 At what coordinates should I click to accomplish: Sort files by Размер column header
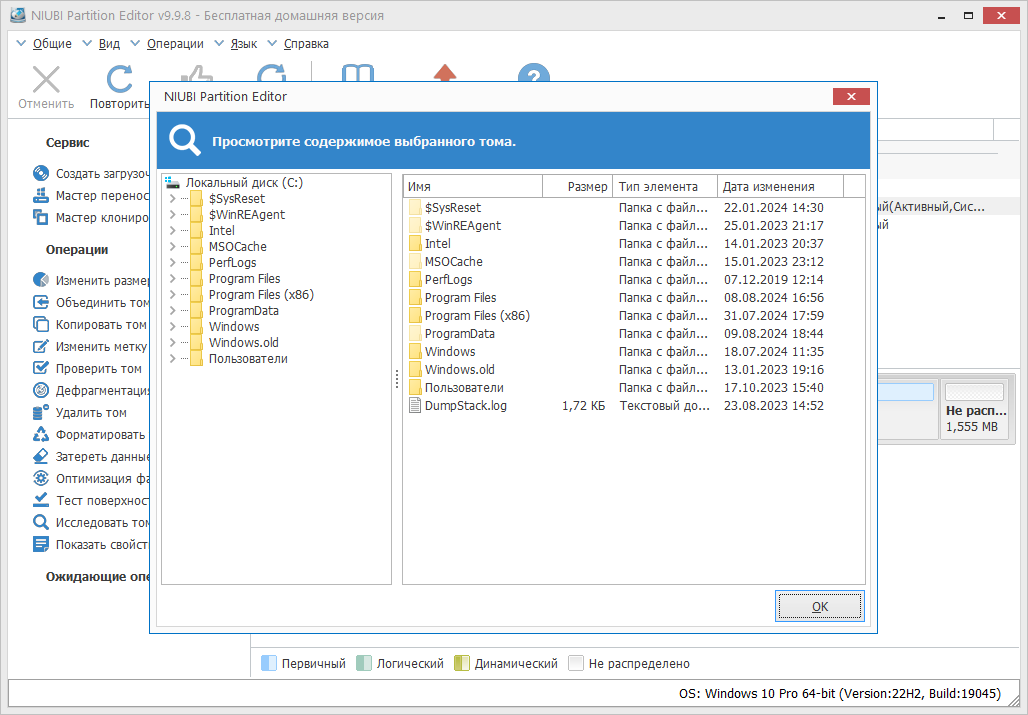pyautogui.click(x=578, y=187)
